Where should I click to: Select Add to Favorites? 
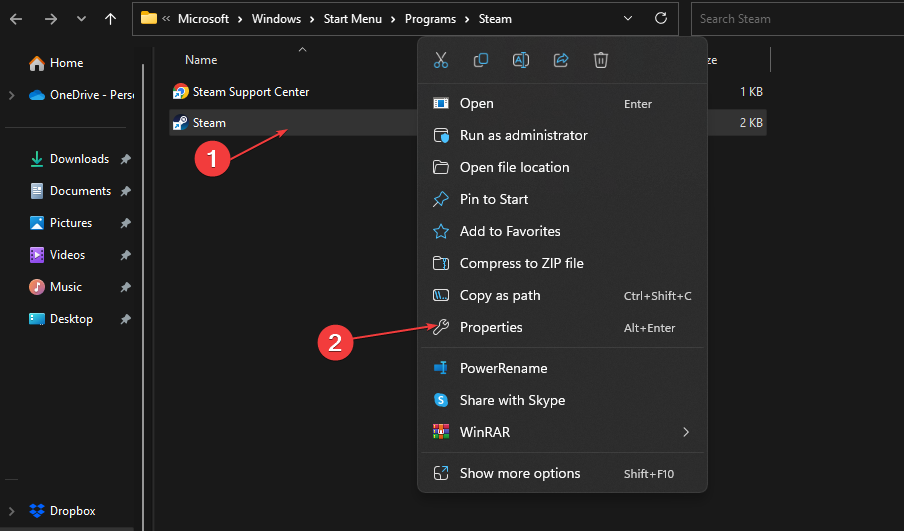pos(562,231)
